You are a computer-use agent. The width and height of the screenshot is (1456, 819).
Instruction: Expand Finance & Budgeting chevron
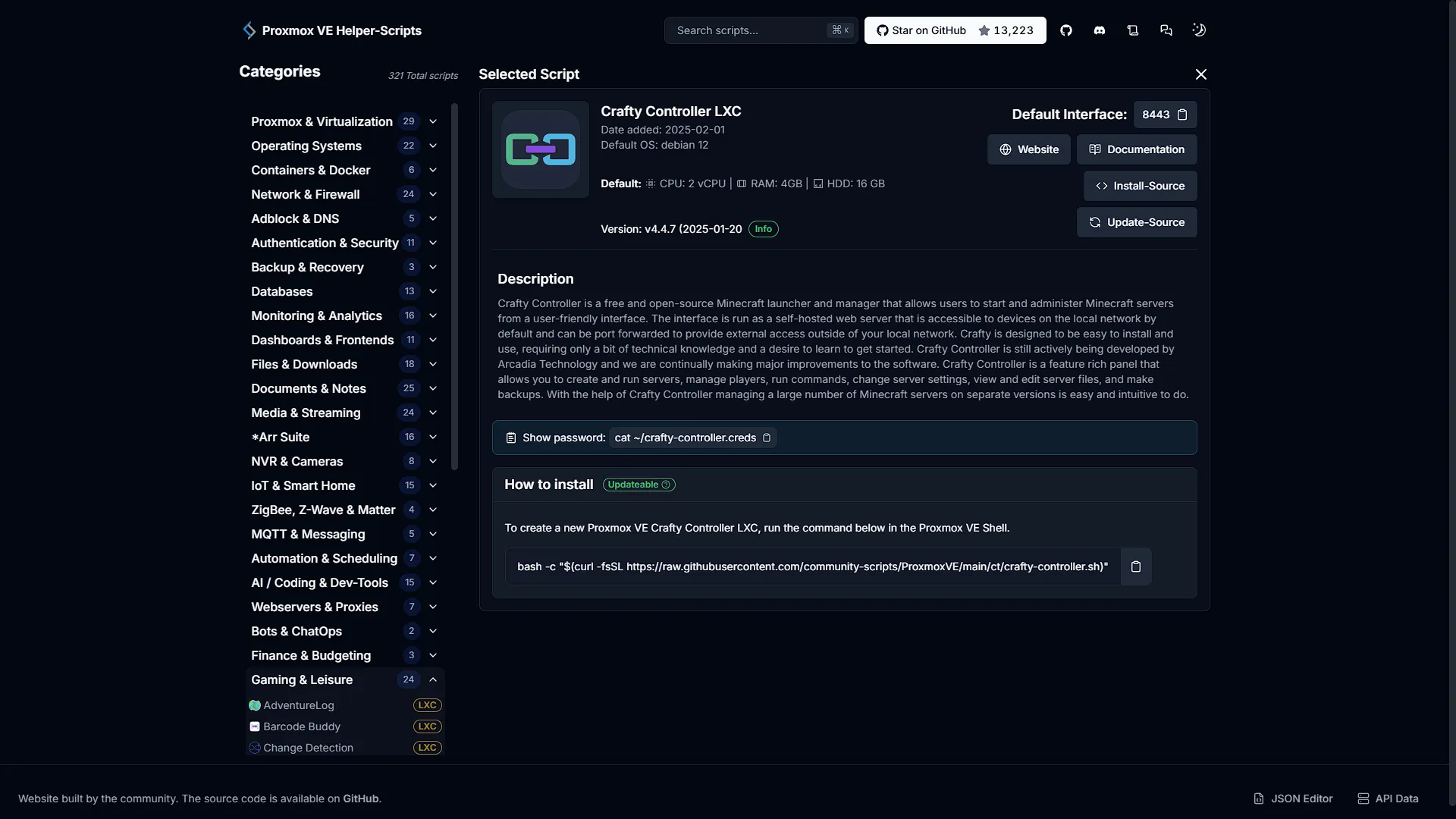pos(433,655)
